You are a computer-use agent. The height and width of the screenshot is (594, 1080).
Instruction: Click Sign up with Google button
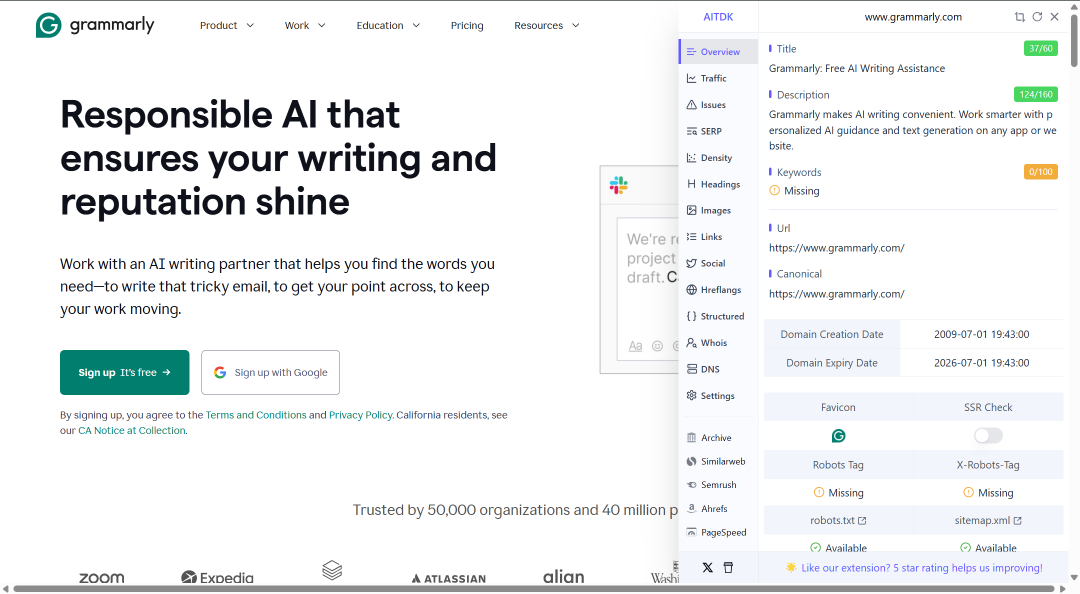270,372
